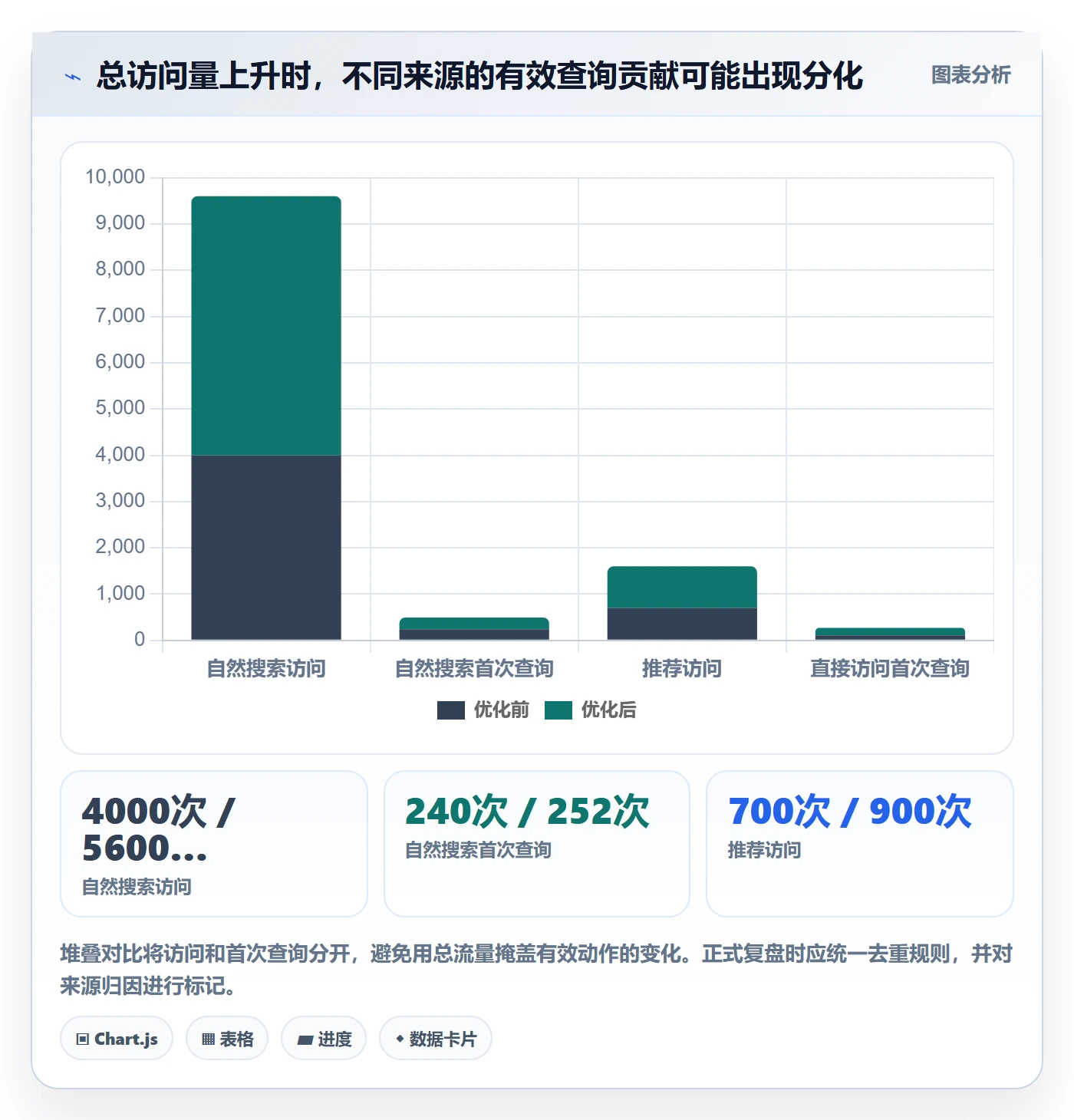
Task: Click the 图表分析 label in the header
Action: pyautogui.click(x=970, y=75)
